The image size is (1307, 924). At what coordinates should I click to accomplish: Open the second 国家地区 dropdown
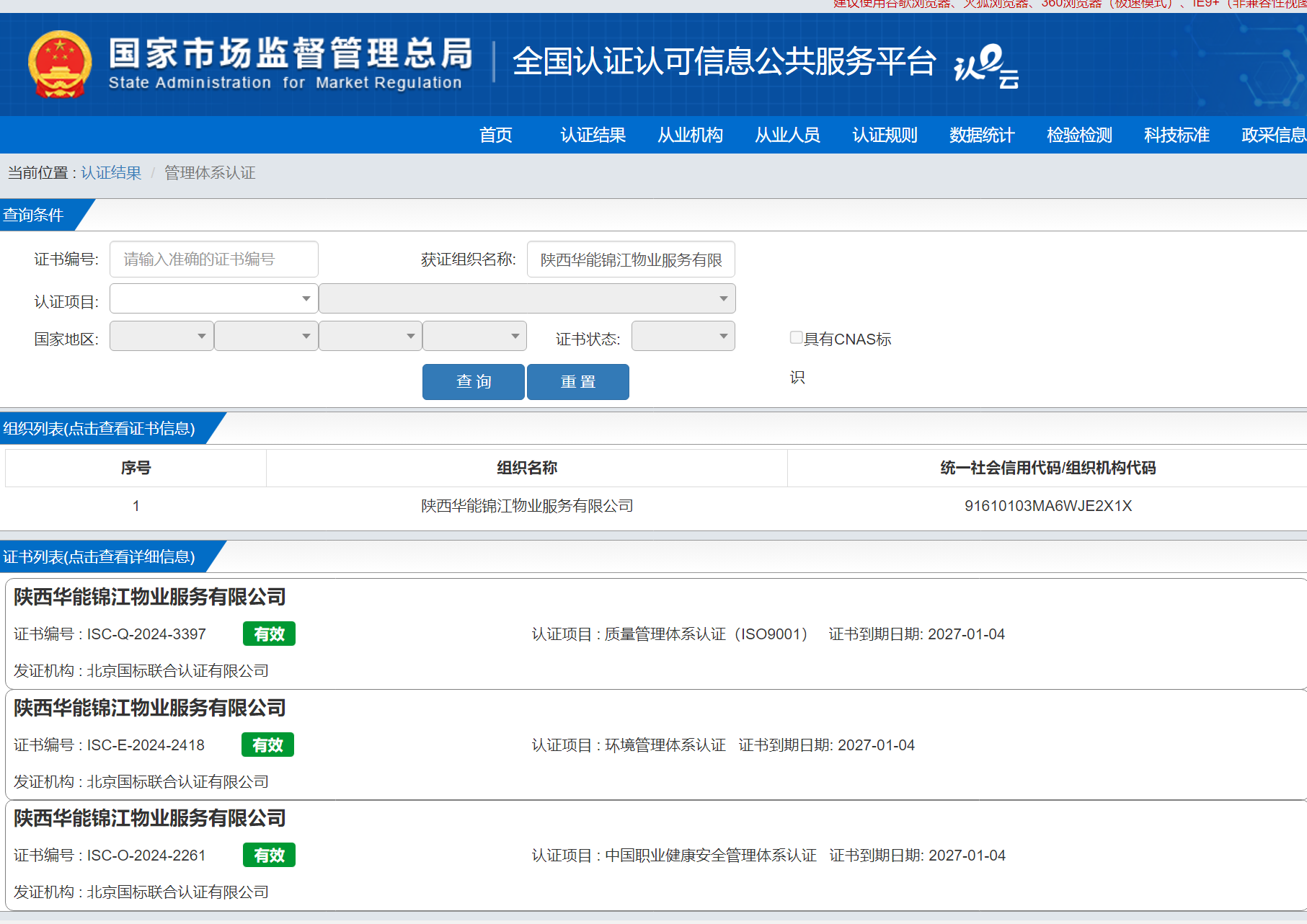tap(266, 336)
